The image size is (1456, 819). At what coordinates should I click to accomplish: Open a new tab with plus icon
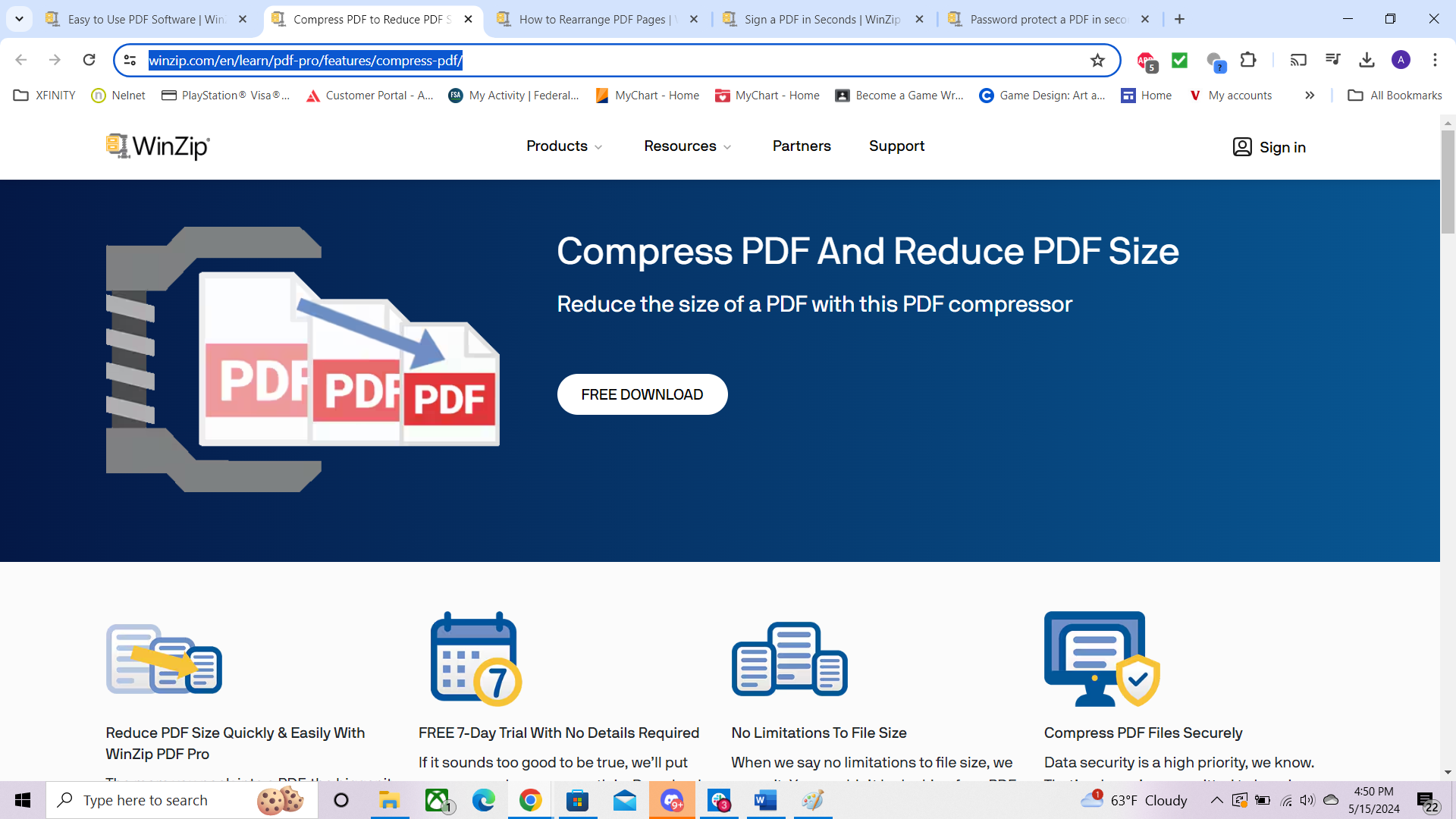pos(1179,19)
